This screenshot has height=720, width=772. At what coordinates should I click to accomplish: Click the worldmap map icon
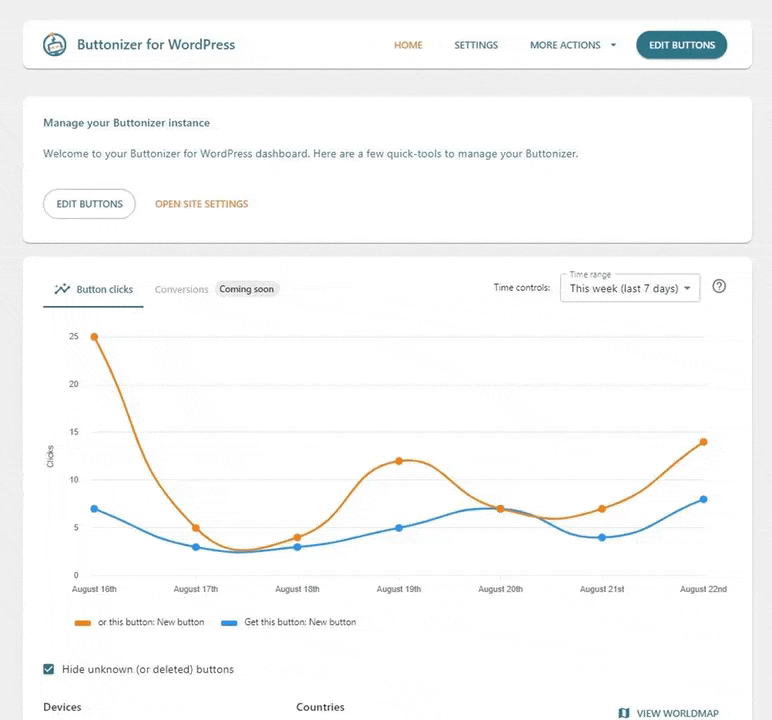click(x=624, y=713)
